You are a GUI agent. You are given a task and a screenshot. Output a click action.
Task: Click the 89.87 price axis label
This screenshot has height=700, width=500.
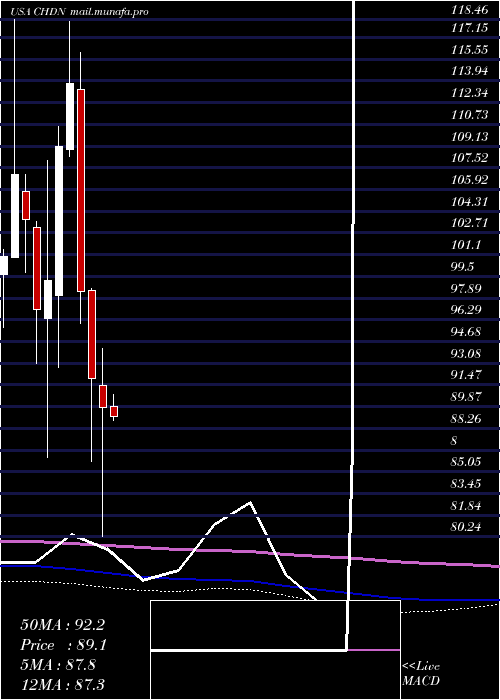(x=467, y=396)
